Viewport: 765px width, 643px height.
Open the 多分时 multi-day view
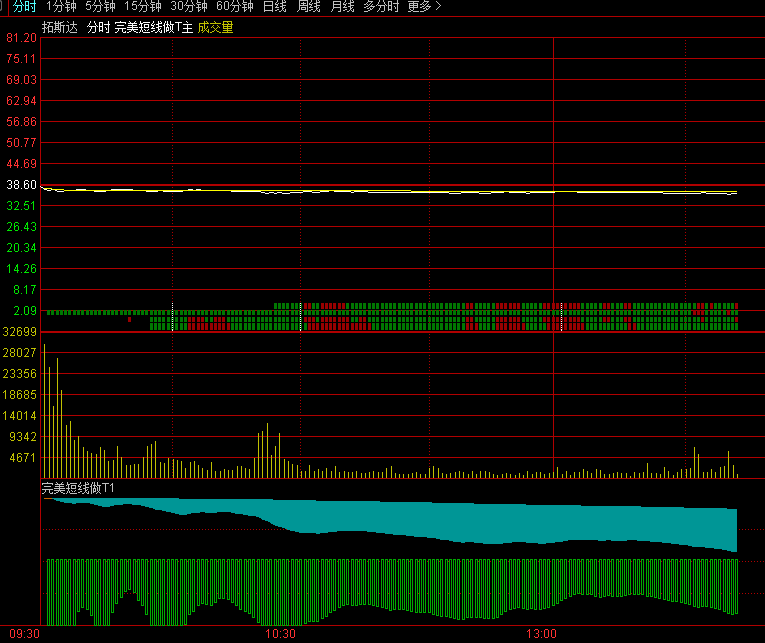pyautogui.click(x=381, y=7)
